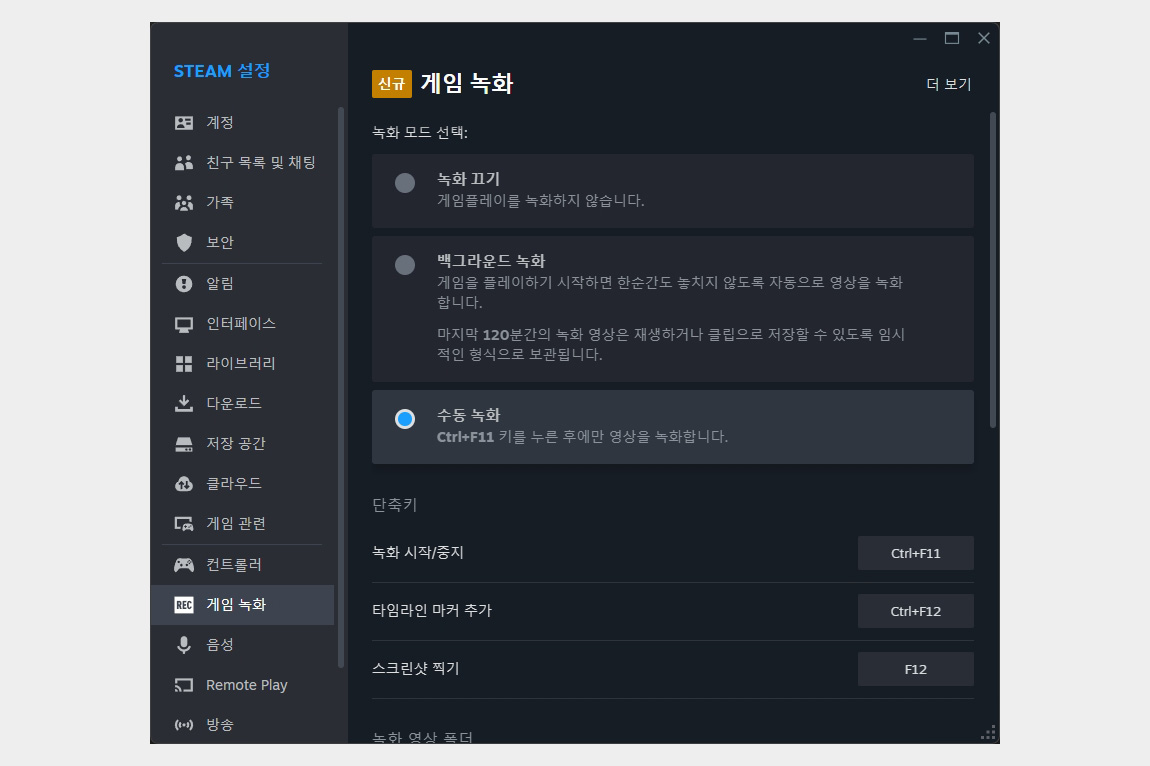Click the 스크린샷 찍기 label
This screenshot has width=1150, height=766.
416,668
